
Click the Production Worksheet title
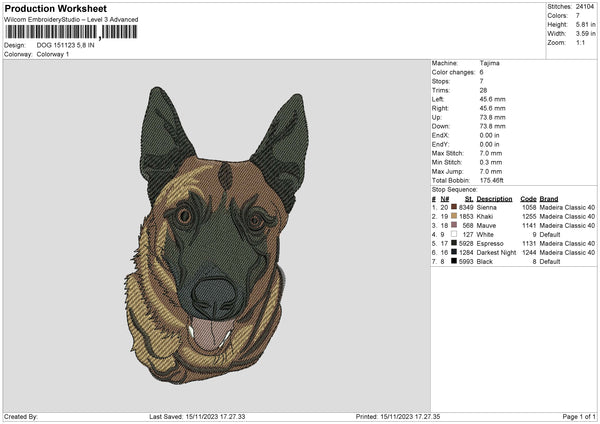click(48, 8)
